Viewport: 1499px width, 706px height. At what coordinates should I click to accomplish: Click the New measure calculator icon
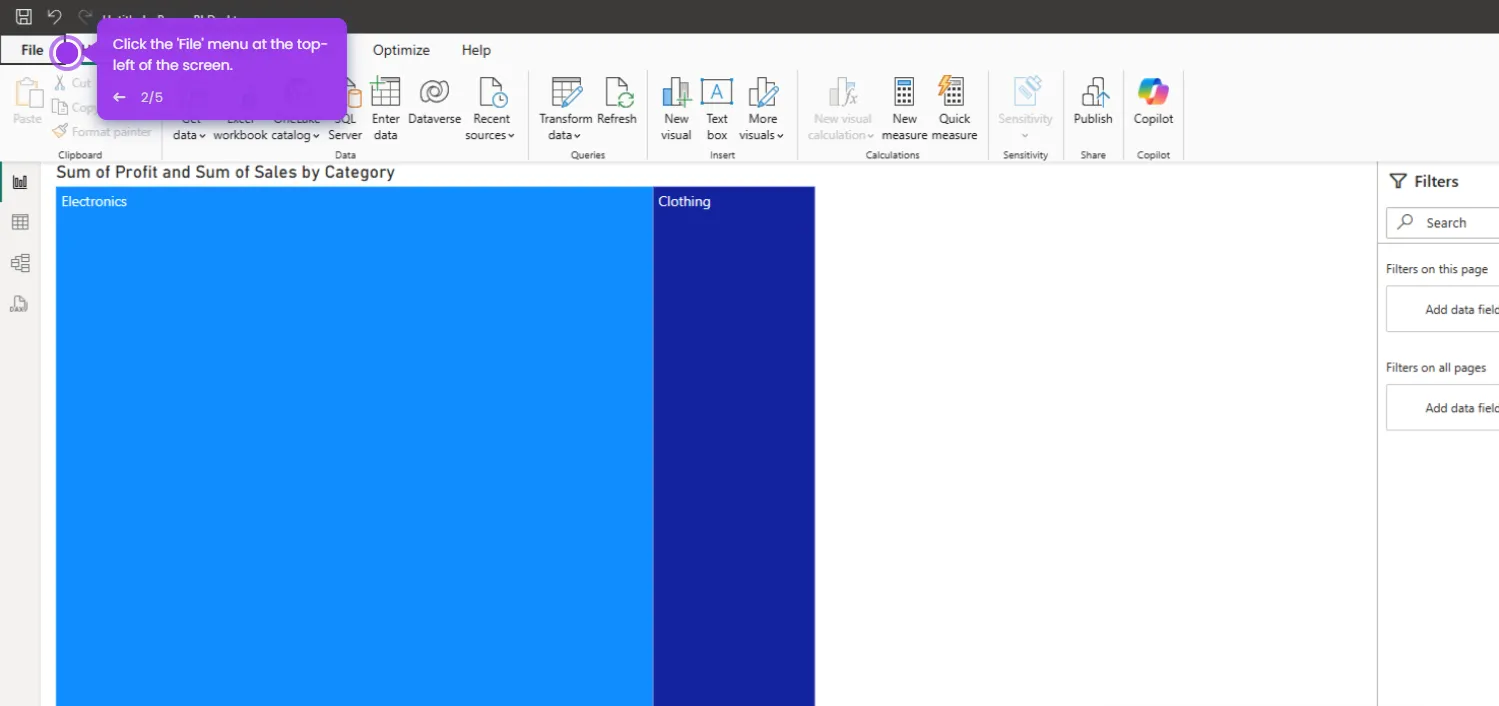pos(904,92)
